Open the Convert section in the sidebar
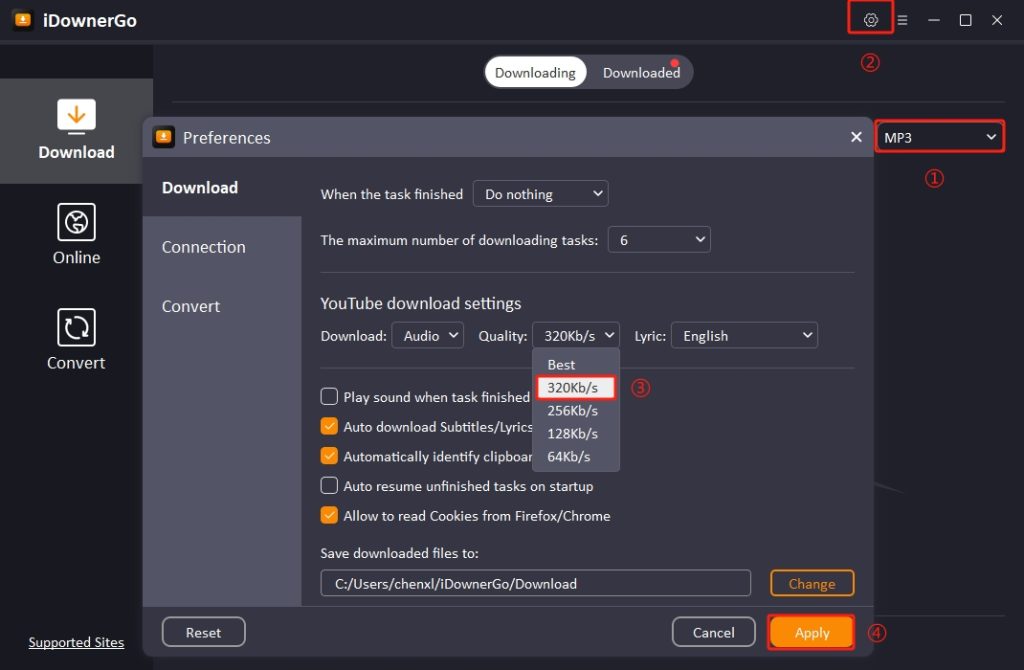Screen dimensions: 1024x670 [x=76, y=340]
